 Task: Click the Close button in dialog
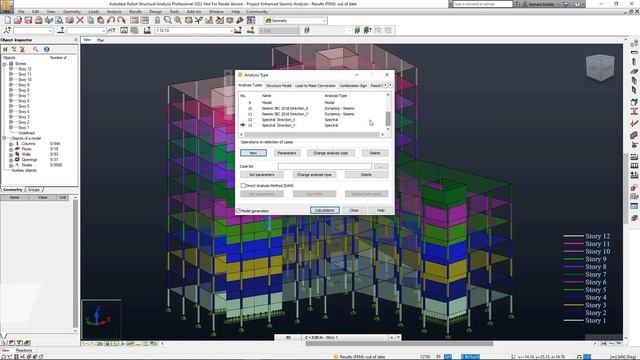coord(354,210)
